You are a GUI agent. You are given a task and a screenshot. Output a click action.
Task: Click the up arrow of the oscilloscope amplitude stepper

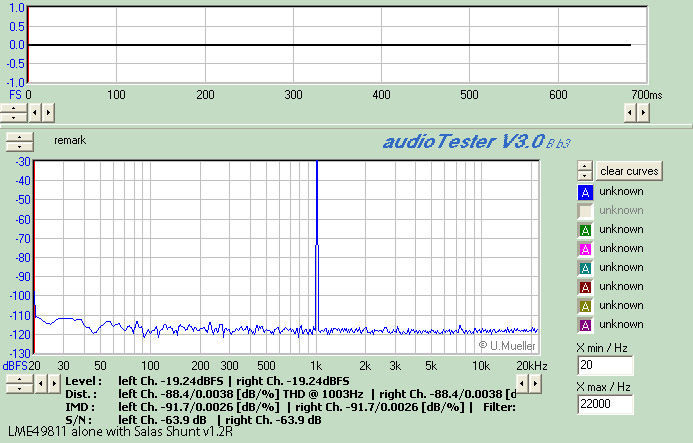point(14,108)
